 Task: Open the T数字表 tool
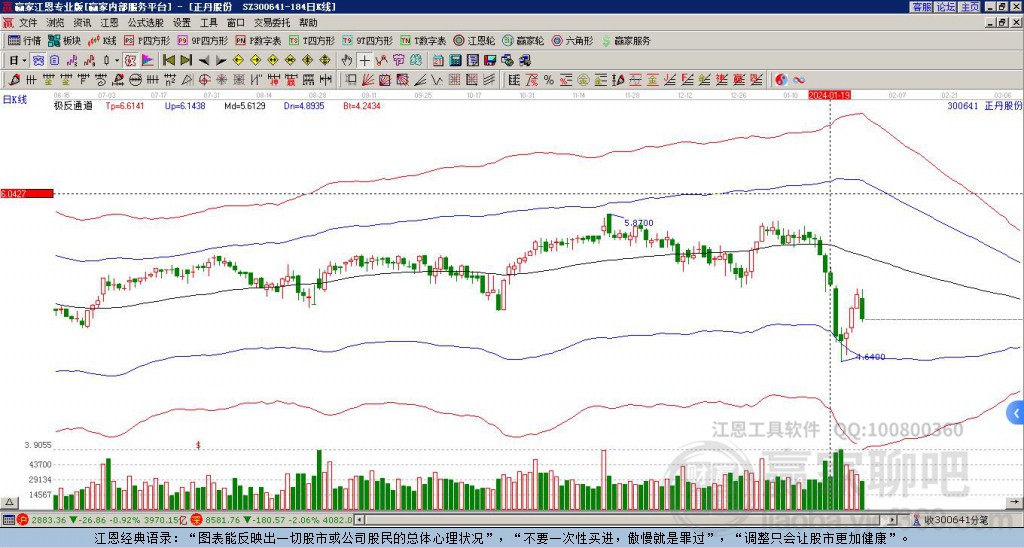pyautogui.click(x=423, y=40)
